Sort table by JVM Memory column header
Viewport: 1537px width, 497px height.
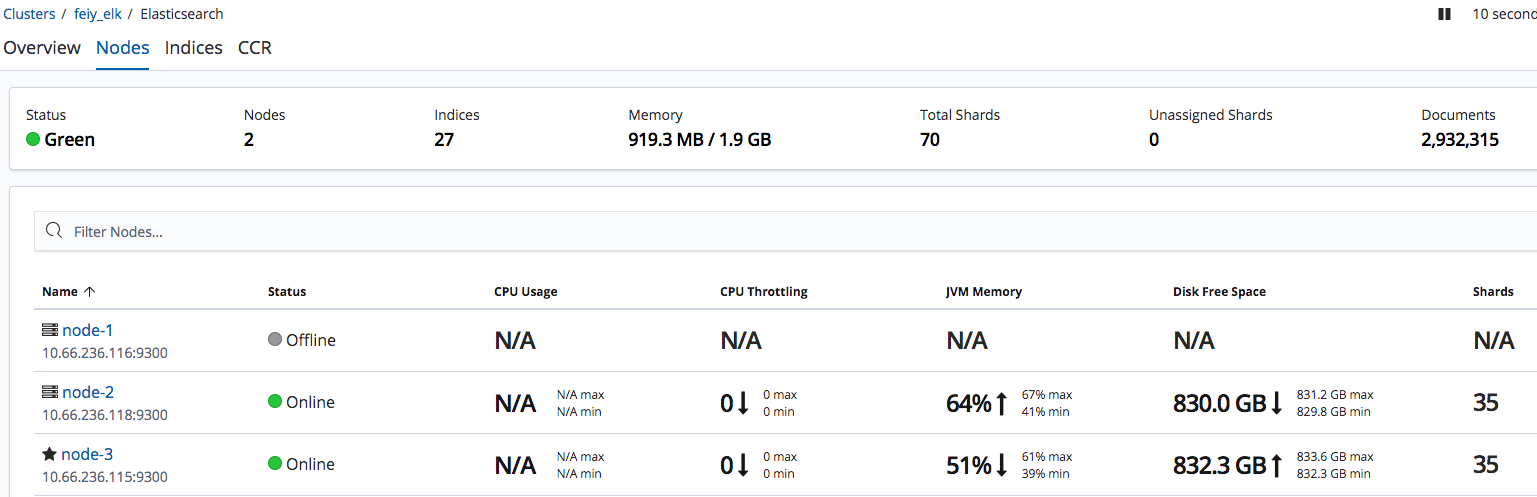point(984,292)
